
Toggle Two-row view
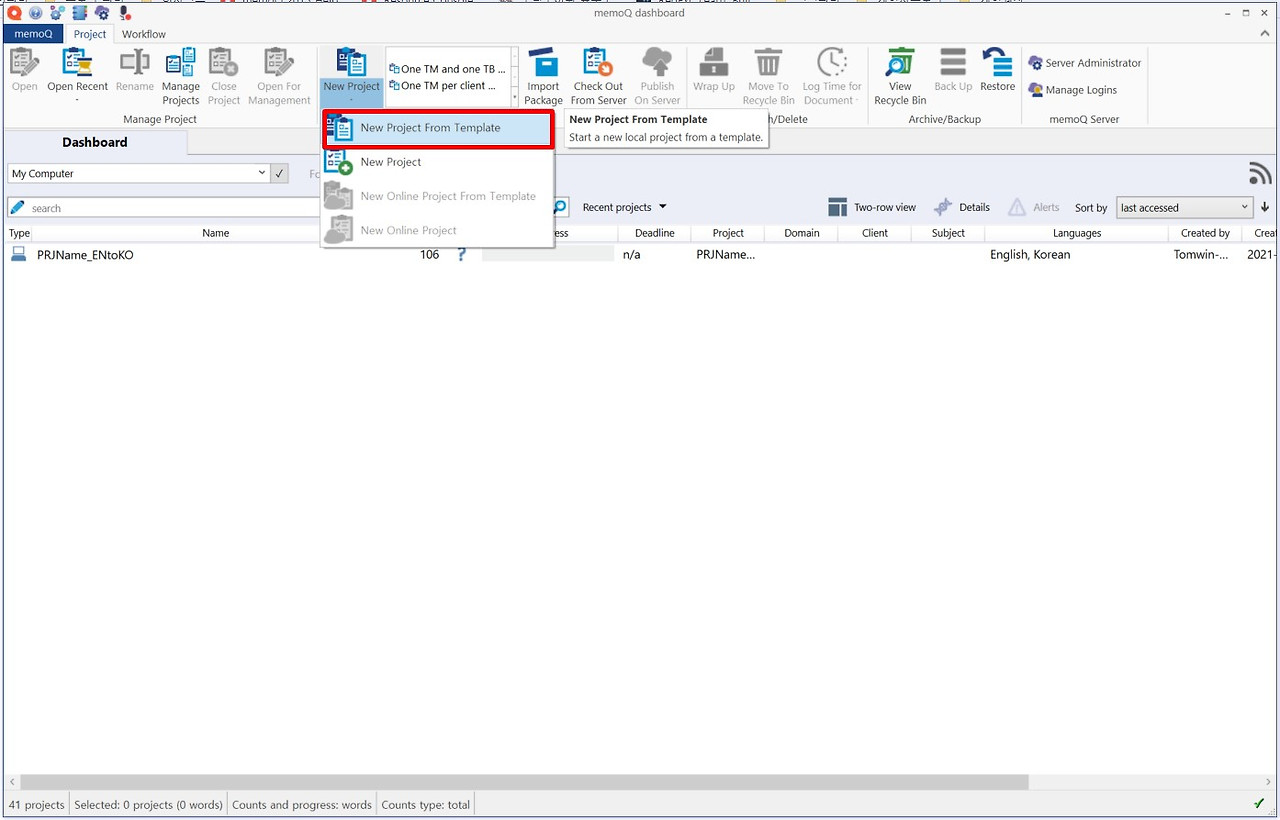(x=872, y=207)
